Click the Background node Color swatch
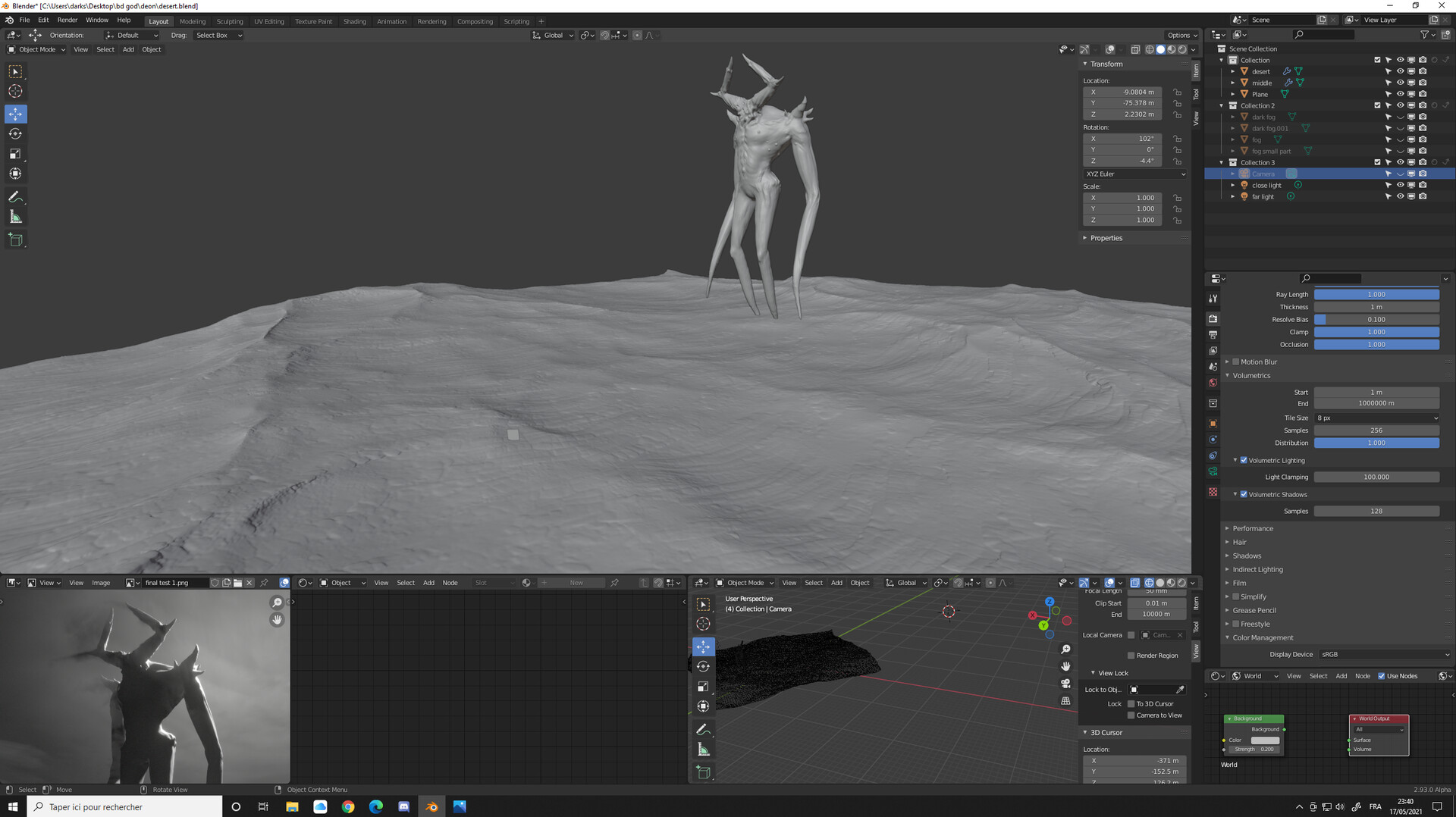The height and width of the screenshot is (817, 1456). click(1264, 740)
